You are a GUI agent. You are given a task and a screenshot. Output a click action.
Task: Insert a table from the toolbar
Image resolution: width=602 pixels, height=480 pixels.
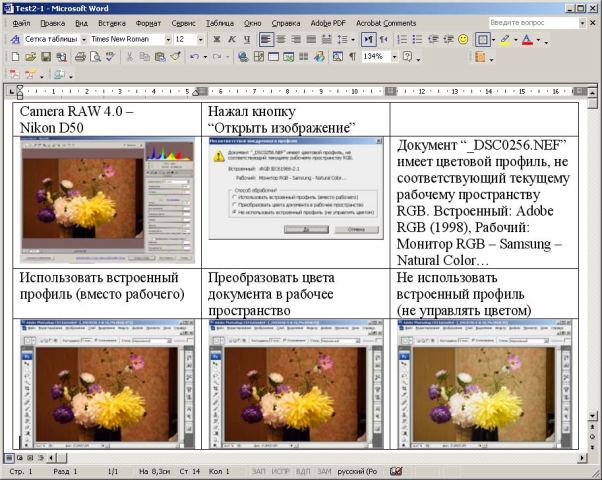pos(273,57)
